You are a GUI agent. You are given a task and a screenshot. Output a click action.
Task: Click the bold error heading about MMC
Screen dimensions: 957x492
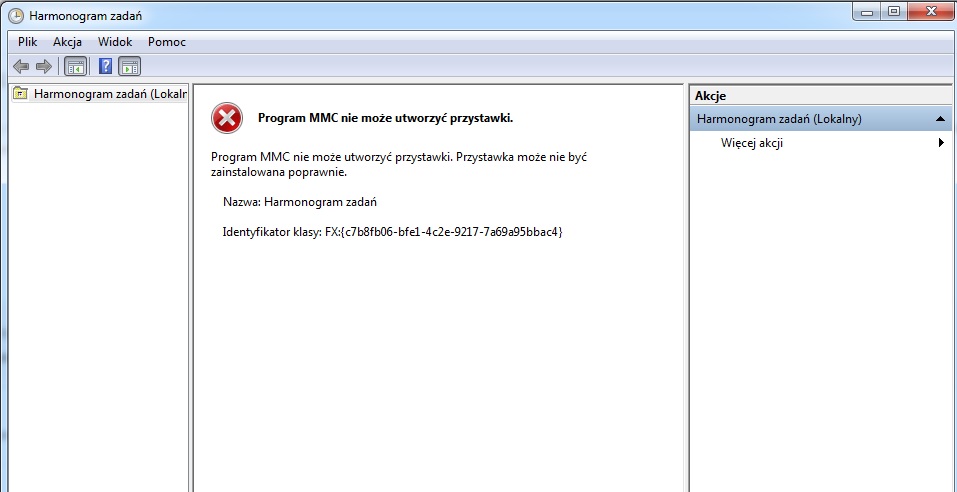[x=385, y=118]
